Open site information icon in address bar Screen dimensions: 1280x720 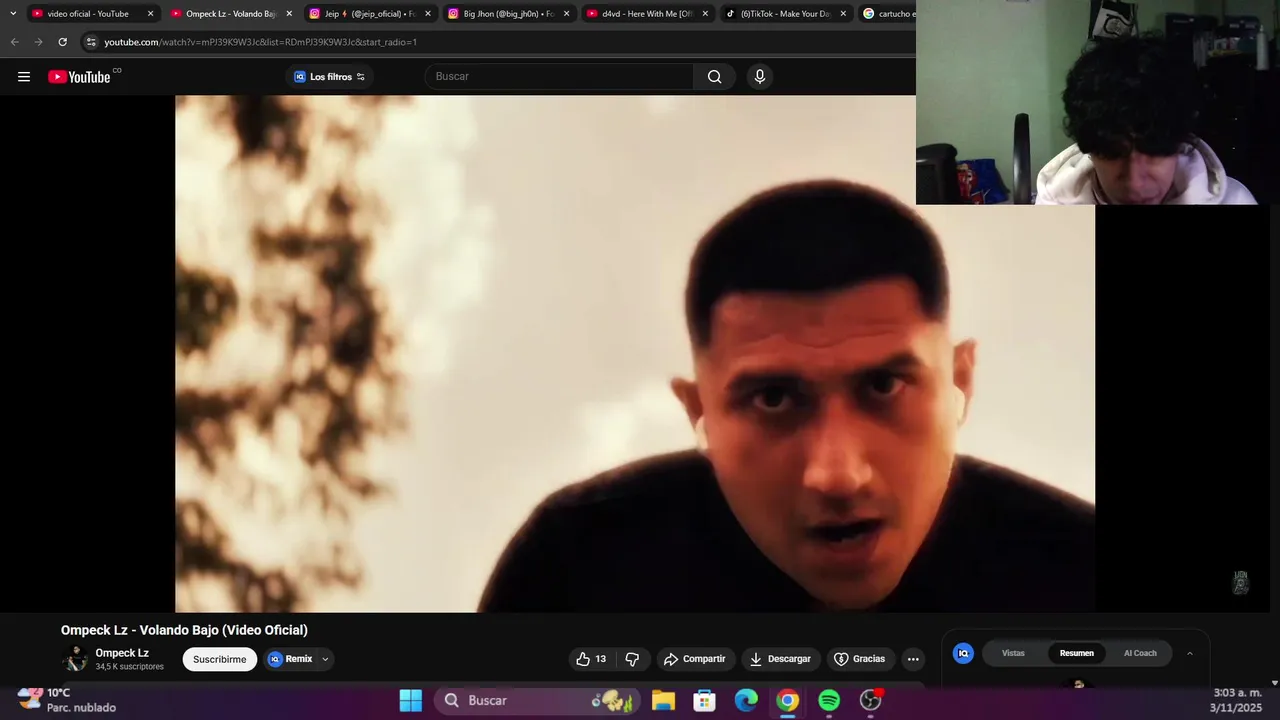(x=91, y=42)
